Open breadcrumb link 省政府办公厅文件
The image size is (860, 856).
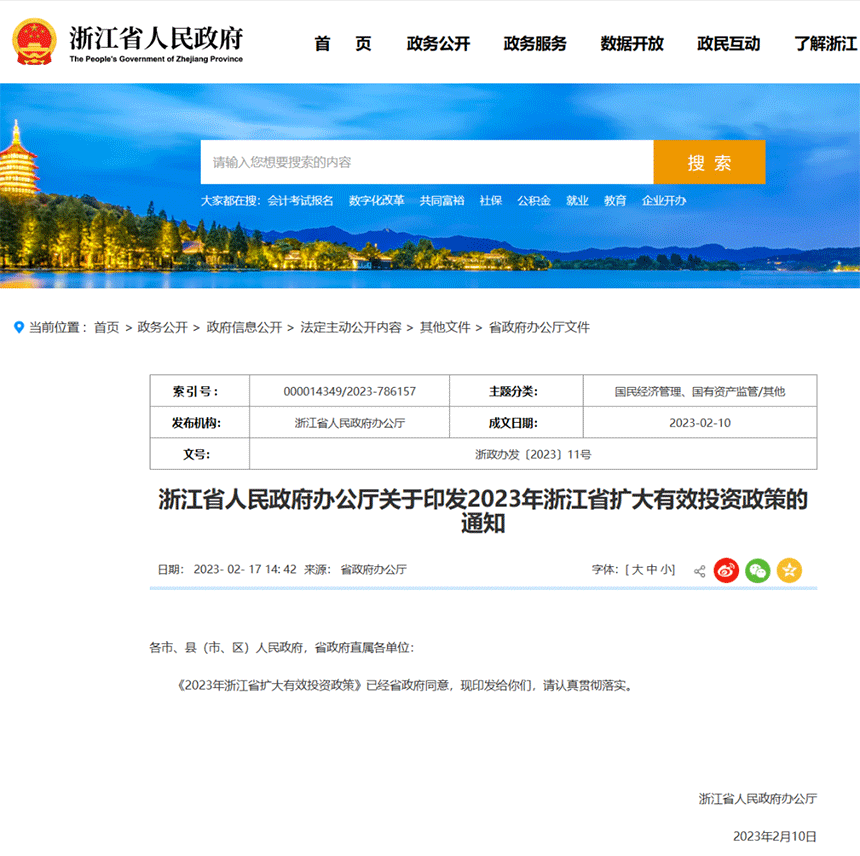539,327
